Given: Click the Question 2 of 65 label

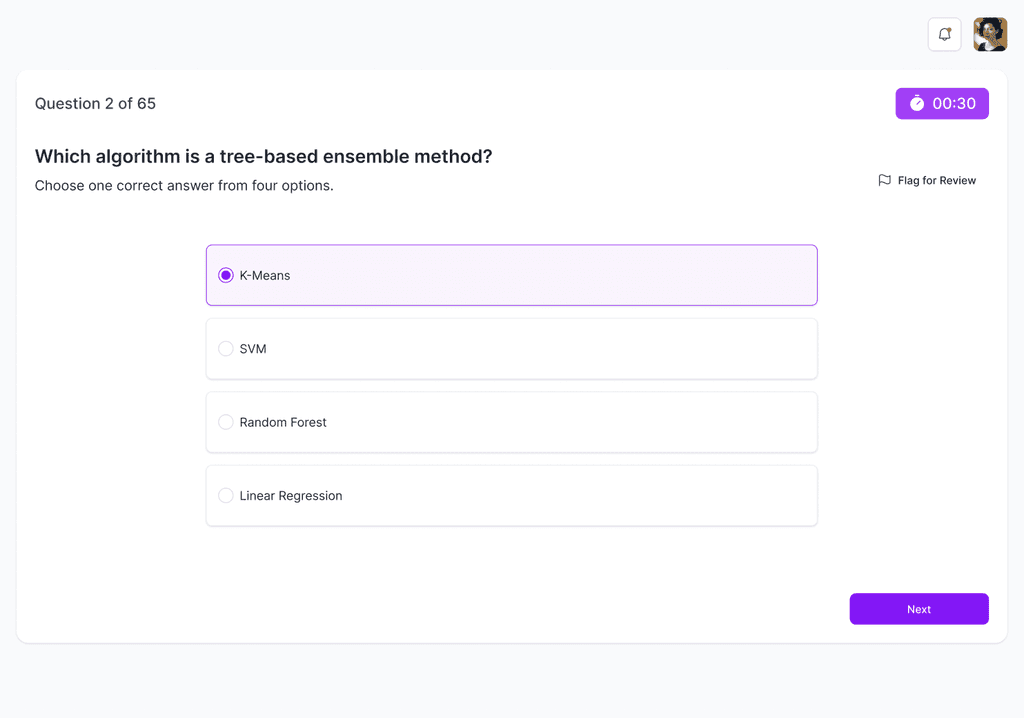Looking at the screenshot, I should coord(95,103).
